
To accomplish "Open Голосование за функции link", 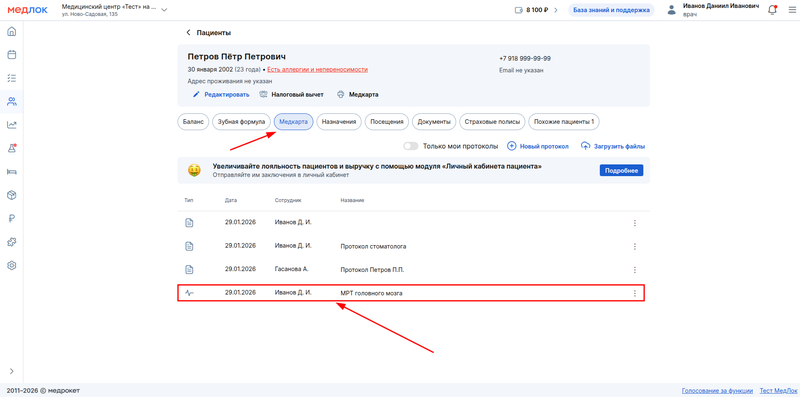I will (x=717, y=391).
